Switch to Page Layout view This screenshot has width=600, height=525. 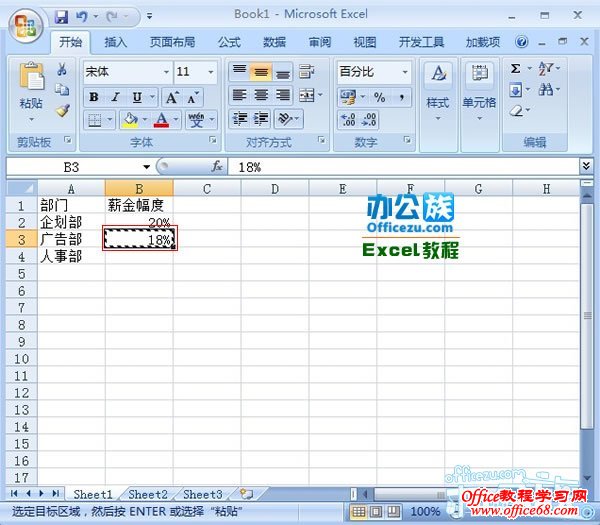[x=376, y=511]
